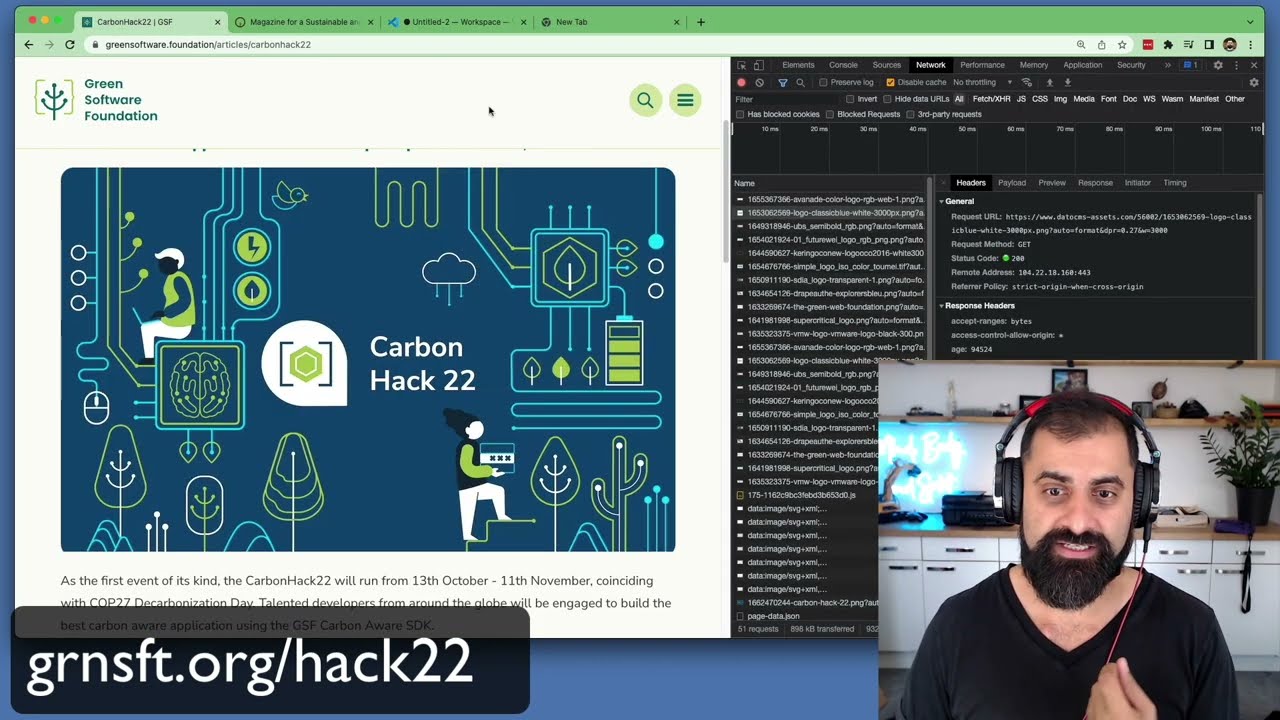
Task: Uncheck the Disable cache checkbox
Action: [890, 82]
